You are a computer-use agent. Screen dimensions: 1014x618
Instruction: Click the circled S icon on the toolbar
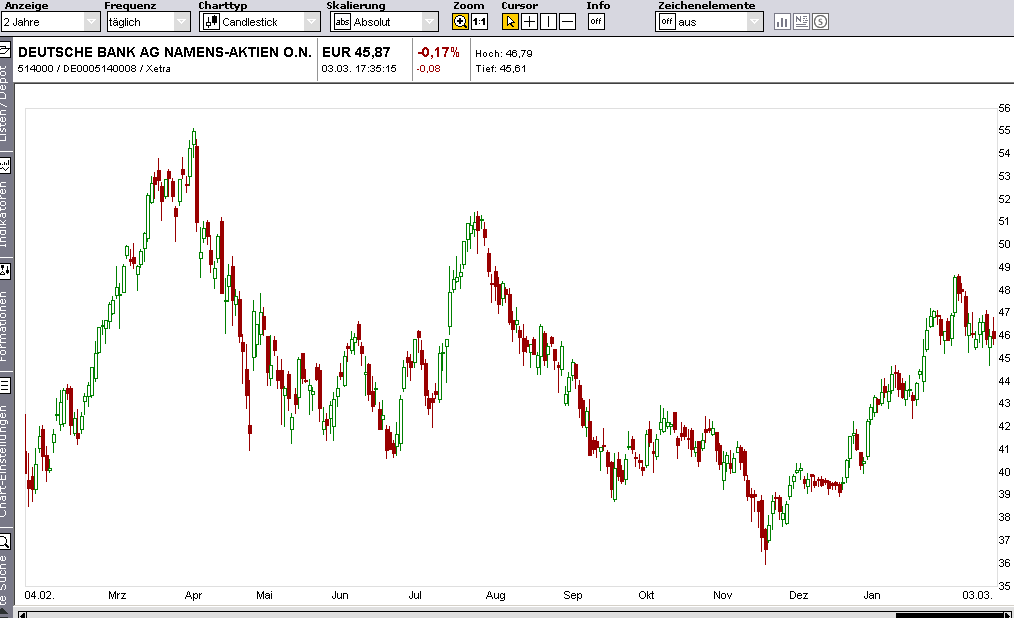point(818,20)
